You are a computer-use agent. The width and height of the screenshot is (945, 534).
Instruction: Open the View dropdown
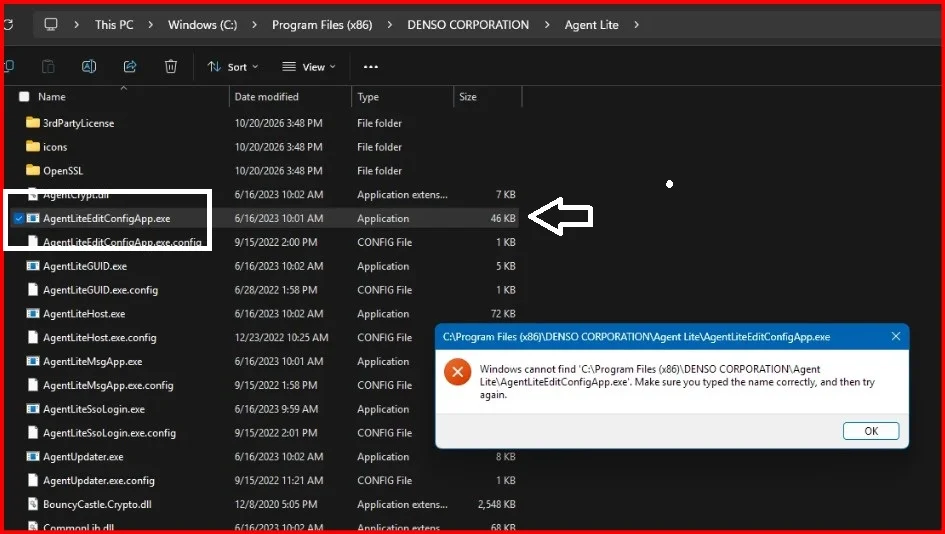(x=309, y=67)
